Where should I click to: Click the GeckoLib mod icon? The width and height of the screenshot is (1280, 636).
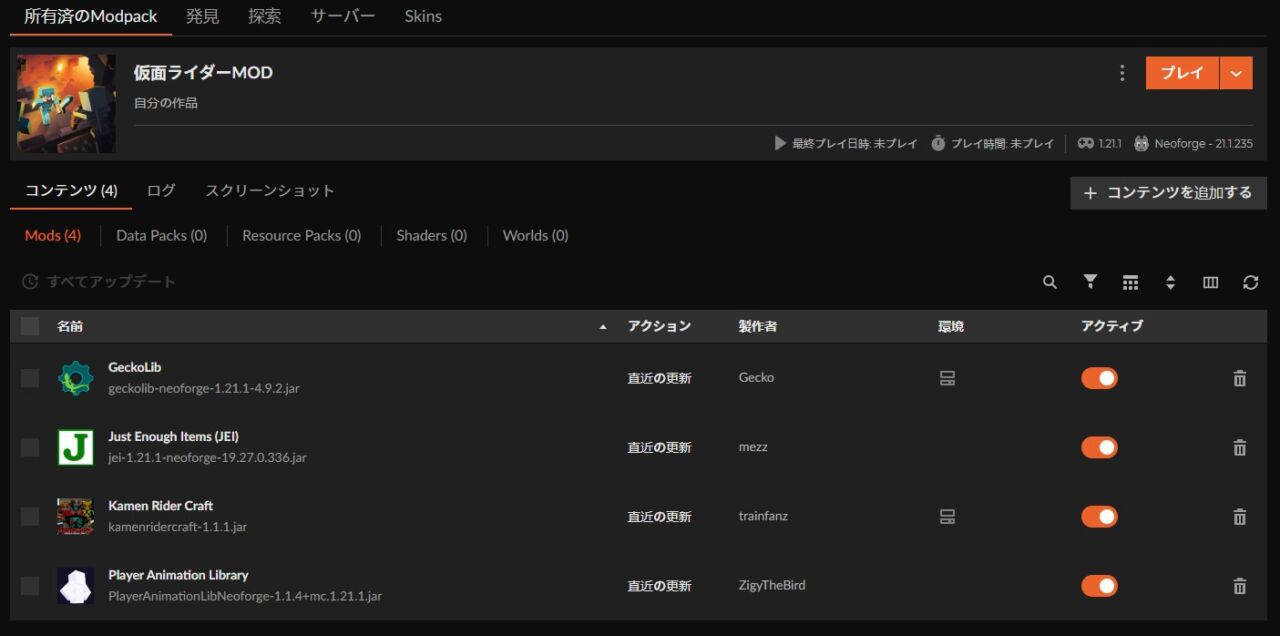pos(75,378)
